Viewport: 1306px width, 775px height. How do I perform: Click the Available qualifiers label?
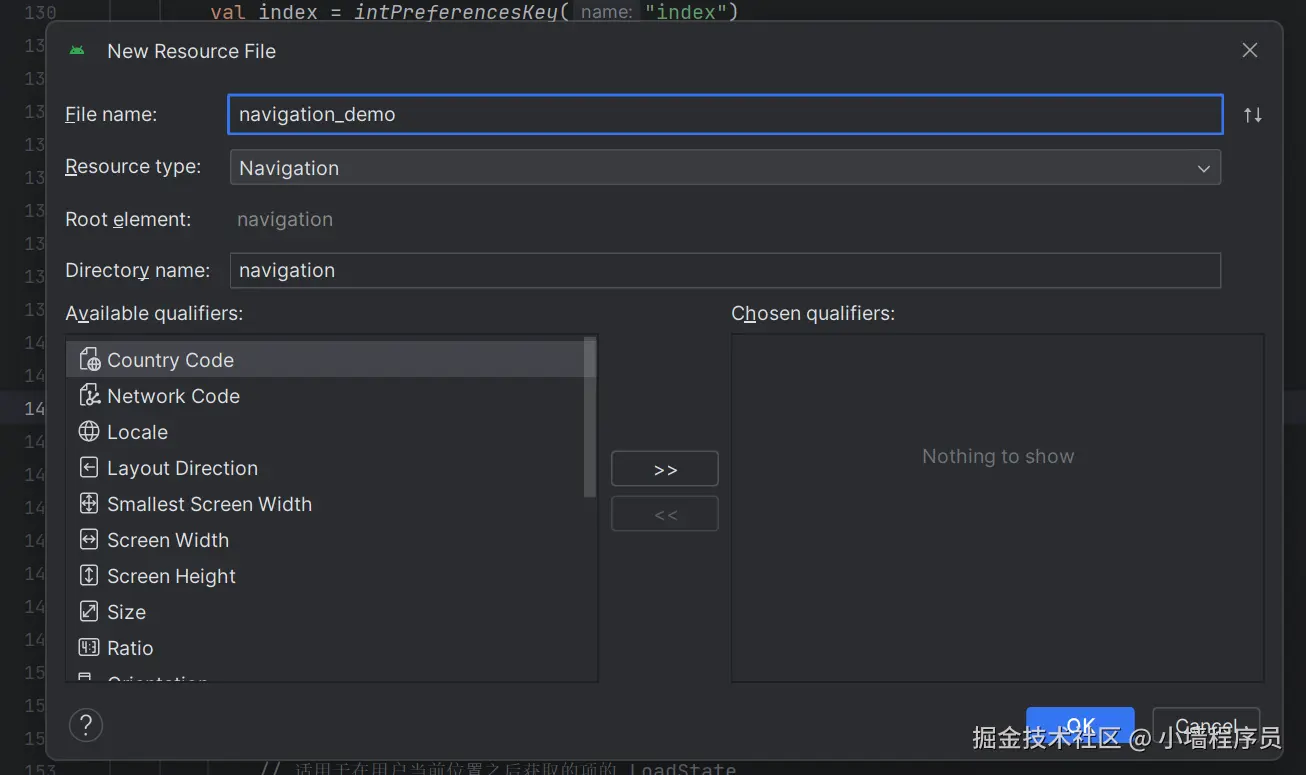point(154,313)
